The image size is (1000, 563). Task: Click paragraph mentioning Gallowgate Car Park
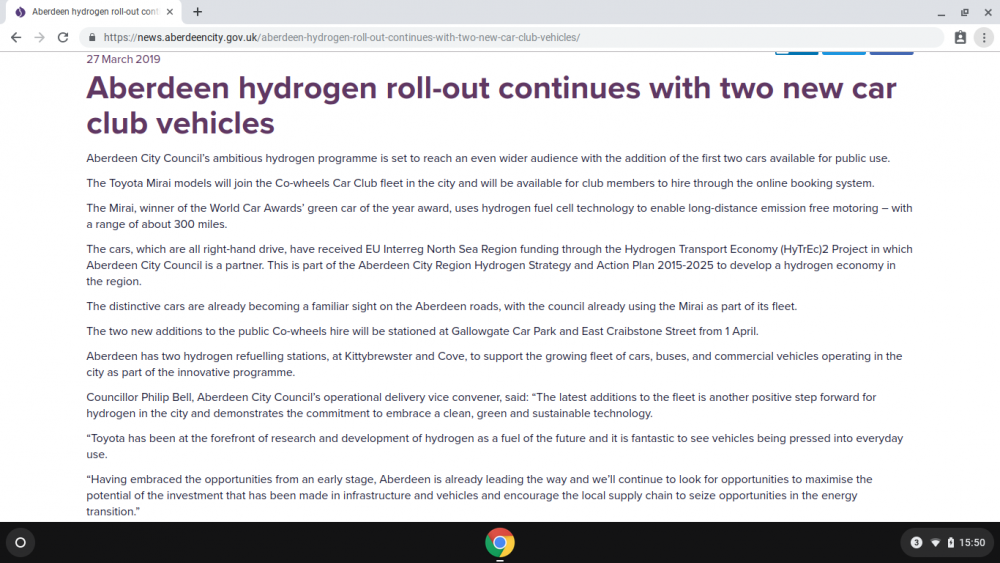[422, 331]
